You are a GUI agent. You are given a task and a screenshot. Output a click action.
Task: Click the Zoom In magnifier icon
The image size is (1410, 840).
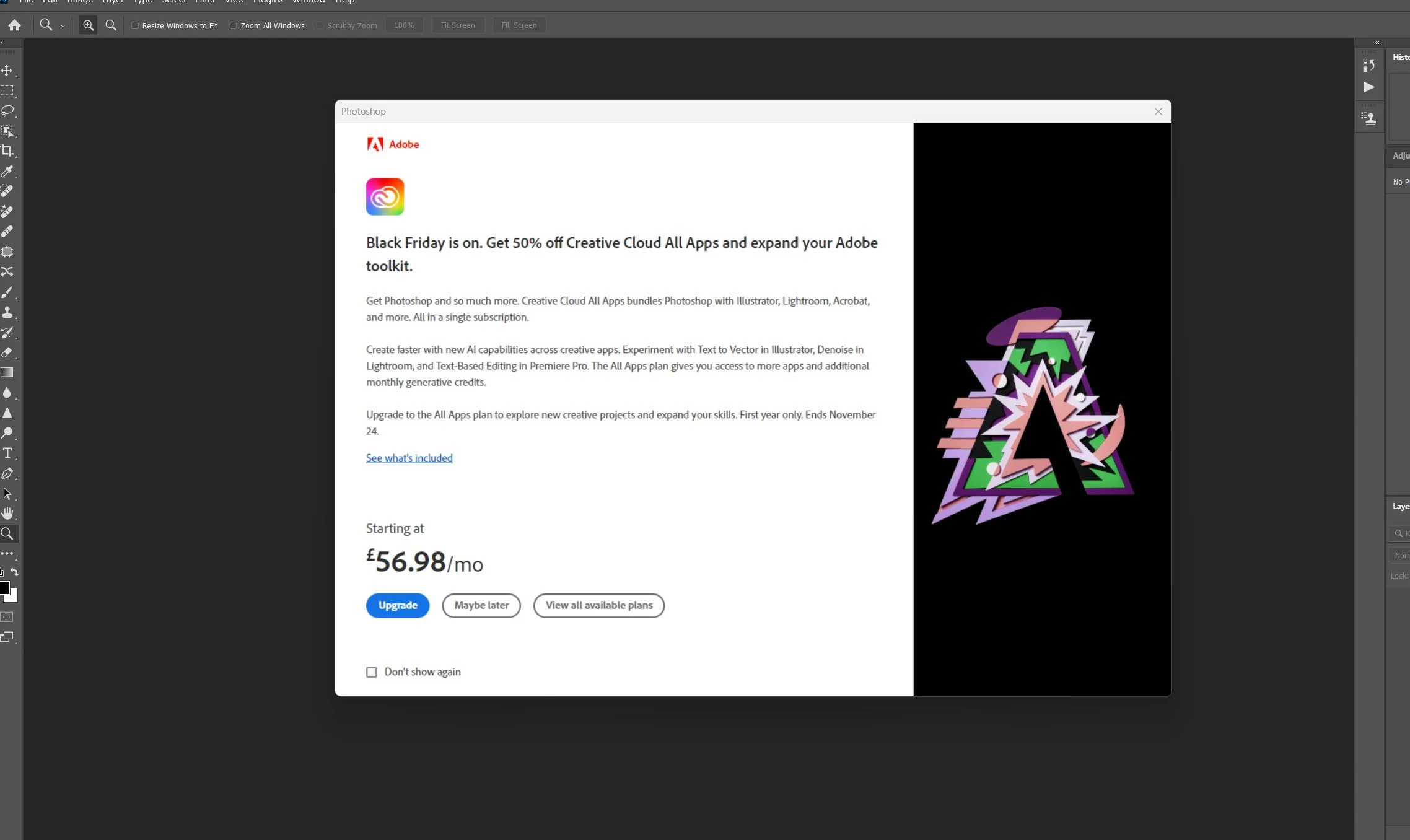(89, 25)
